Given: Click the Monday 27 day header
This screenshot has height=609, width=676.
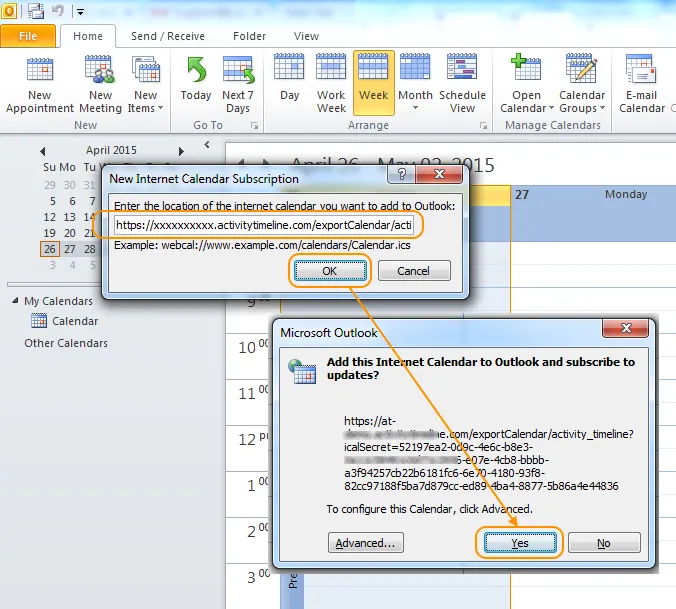Looking at the screenshot, I should 593,194.
